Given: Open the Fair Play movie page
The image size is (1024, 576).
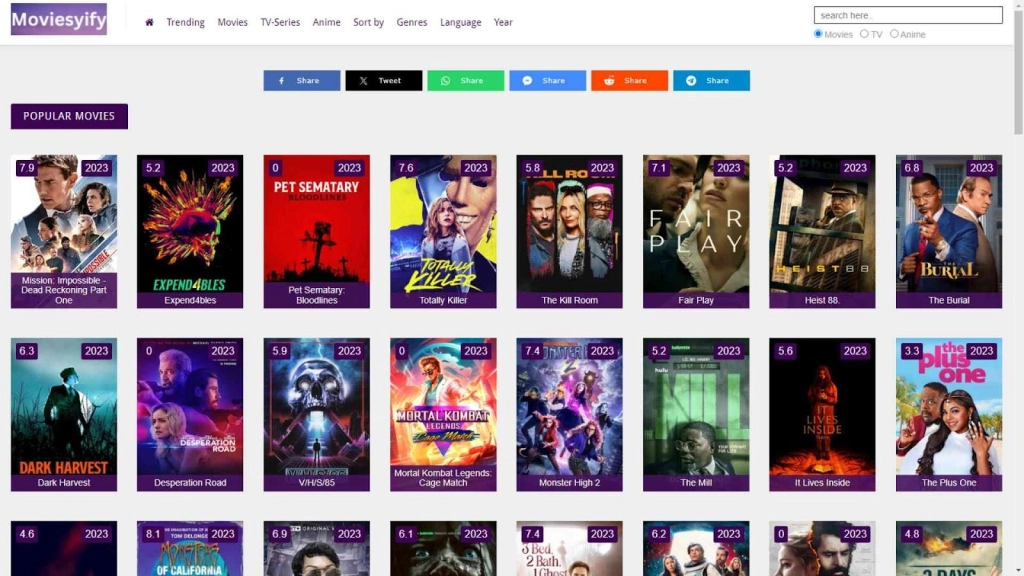Looking at the screenshot, I should 695,230.
